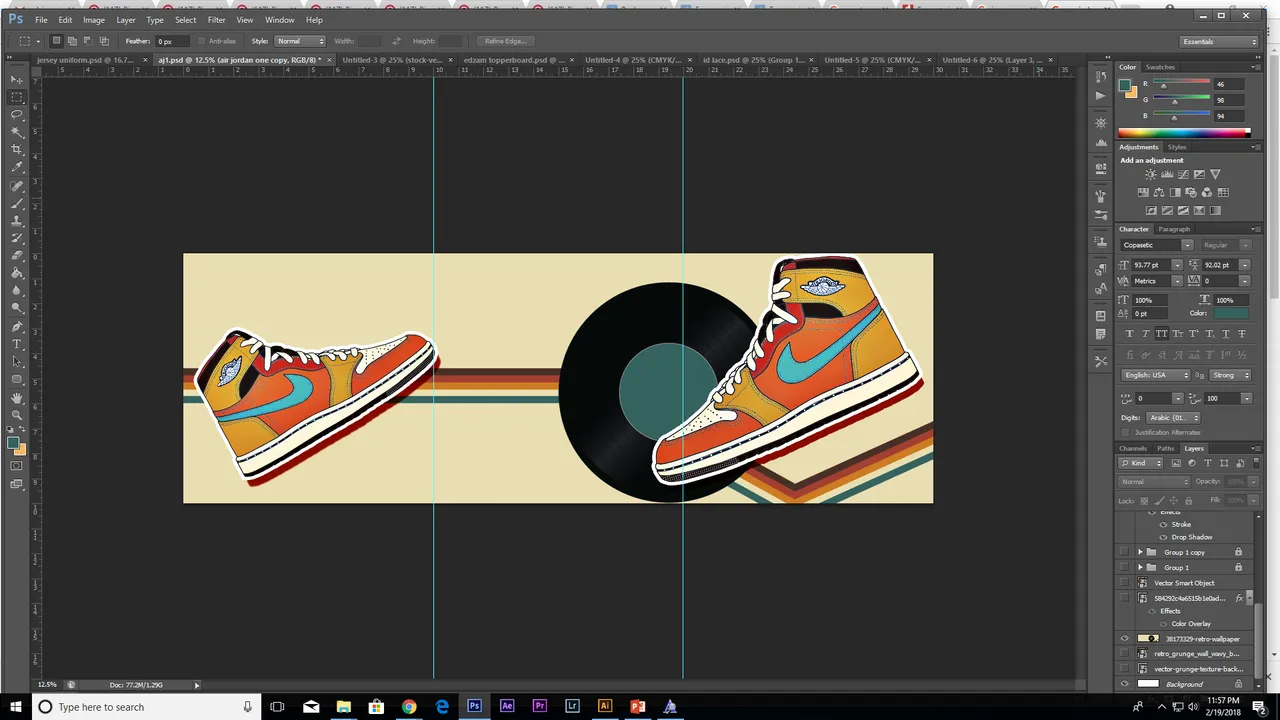
Task: Click the Refine Edge button
Action: click(x=505, y=41)
